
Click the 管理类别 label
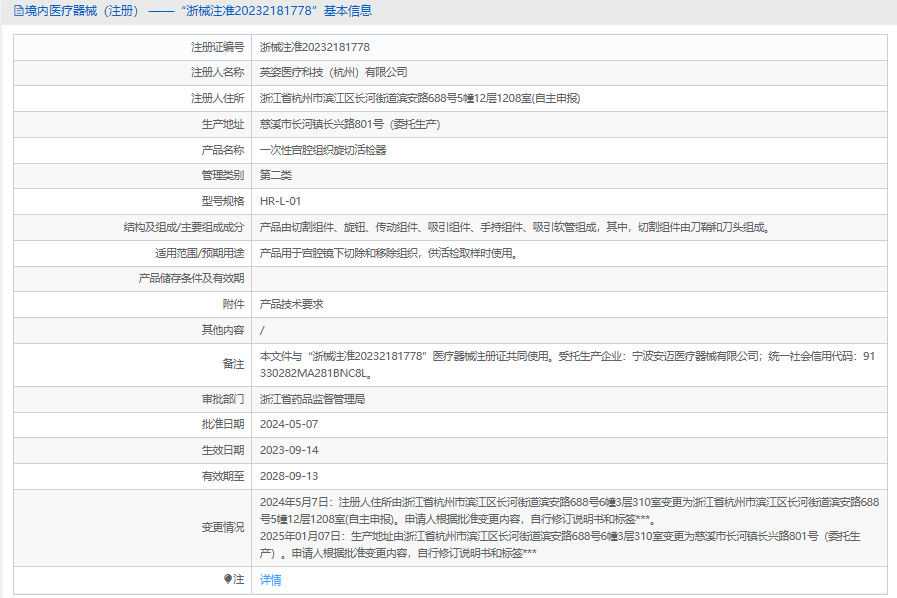(223, 175)
